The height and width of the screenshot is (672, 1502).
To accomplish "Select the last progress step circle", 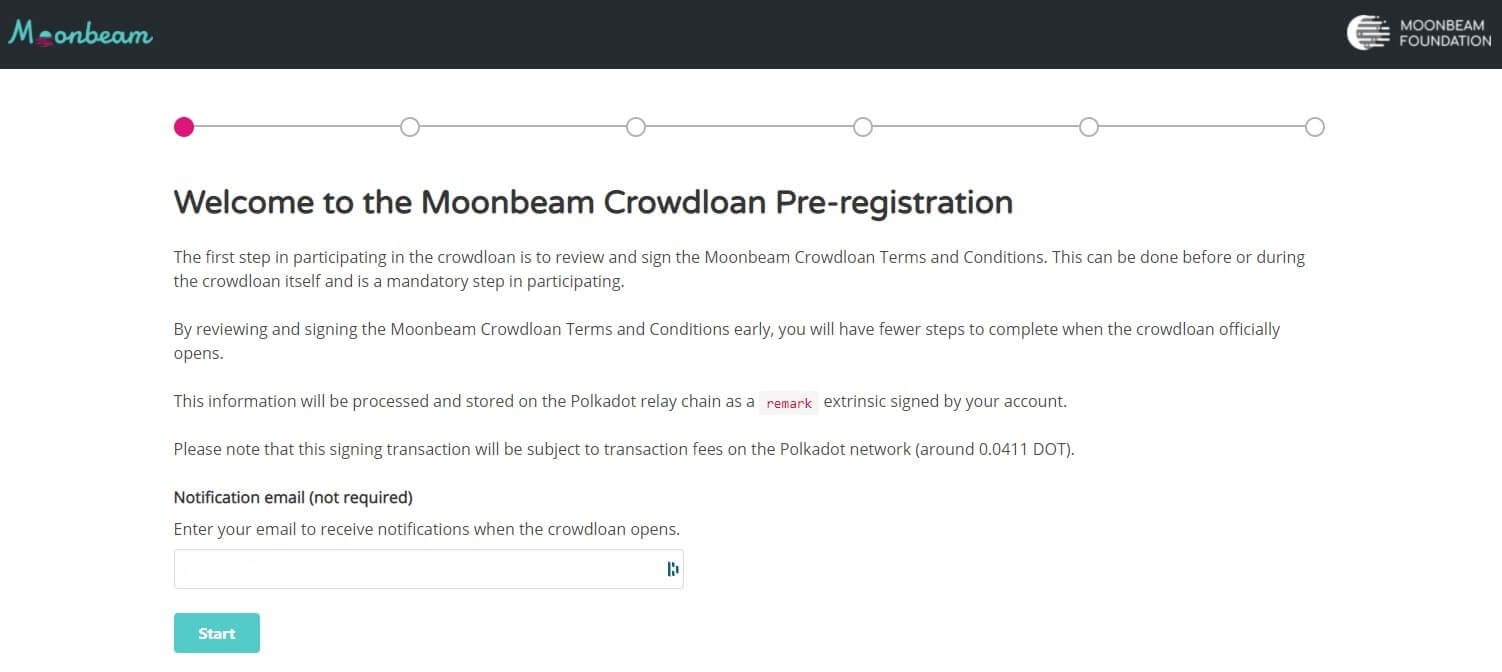I will 1315,127.
